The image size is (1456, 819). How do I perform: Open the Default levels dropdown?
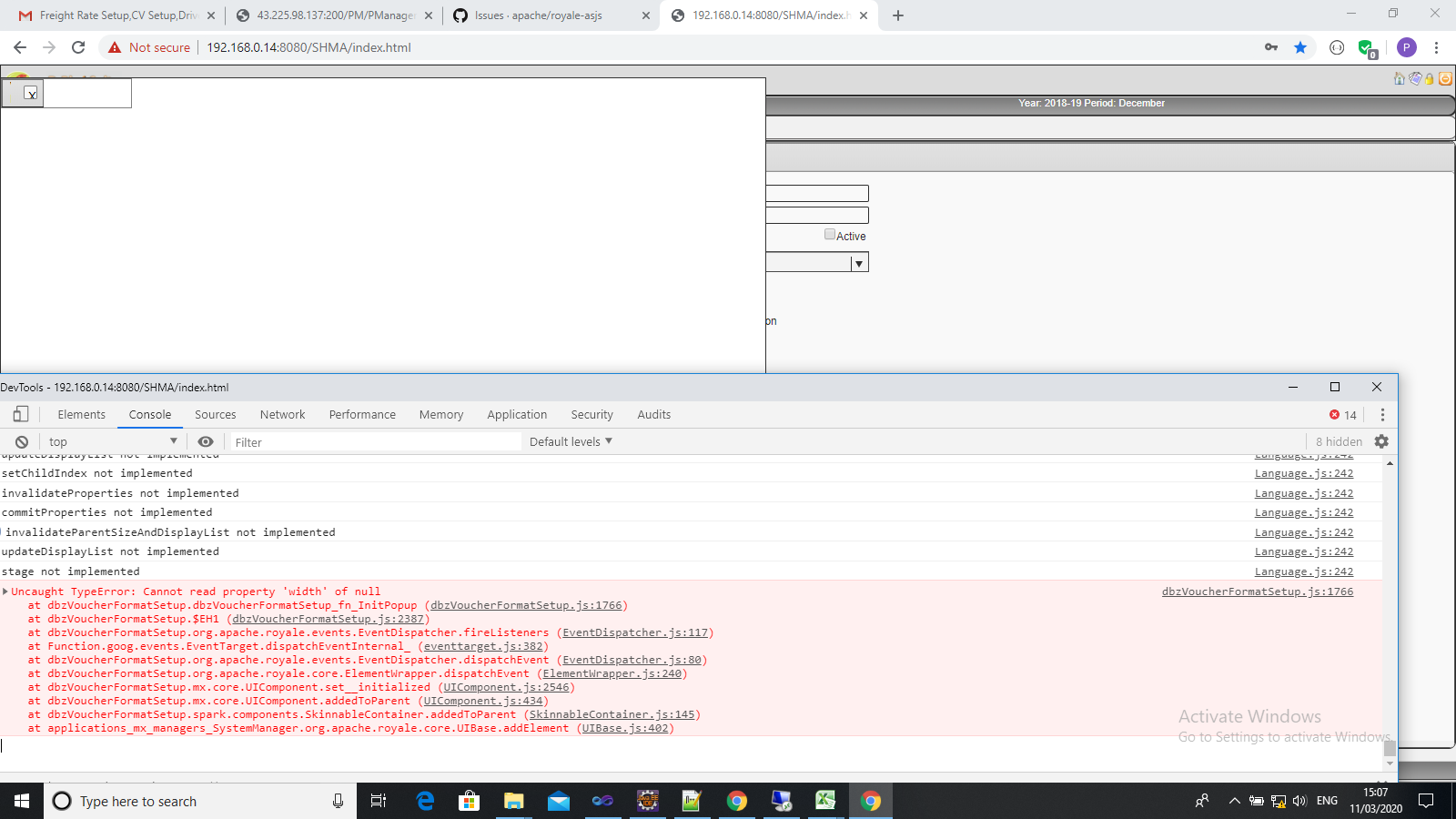point(571,441)
